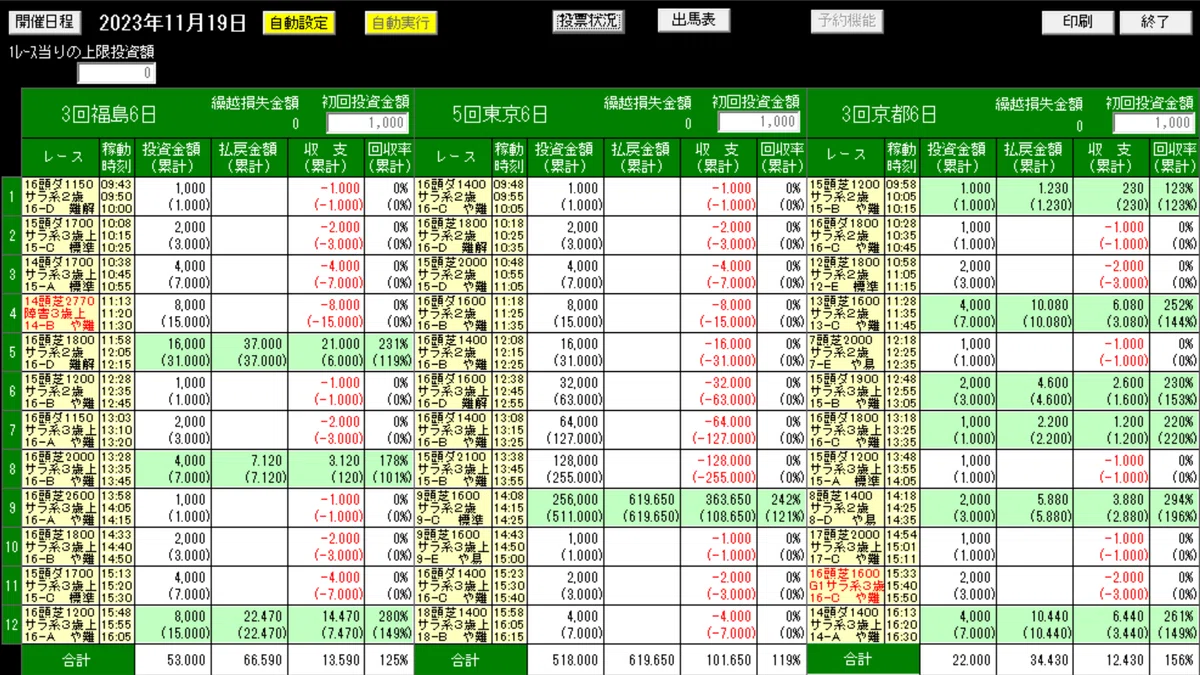Select the date 2023年11月19日
Screen dimensions: 1200x675
173,24
